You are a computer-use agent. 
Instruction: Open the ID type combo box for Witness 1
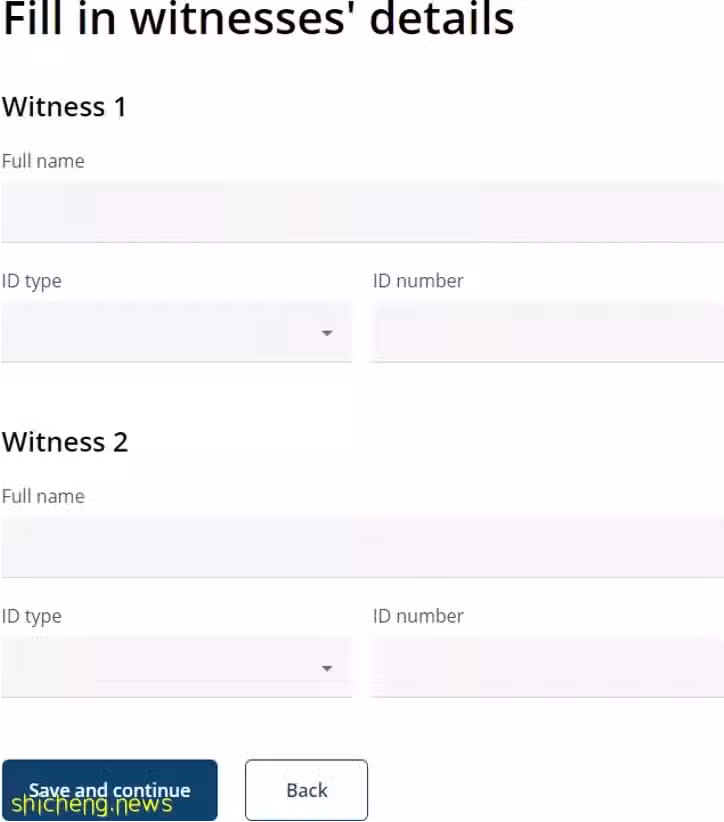pyautogui.click(x=176, y=332)
